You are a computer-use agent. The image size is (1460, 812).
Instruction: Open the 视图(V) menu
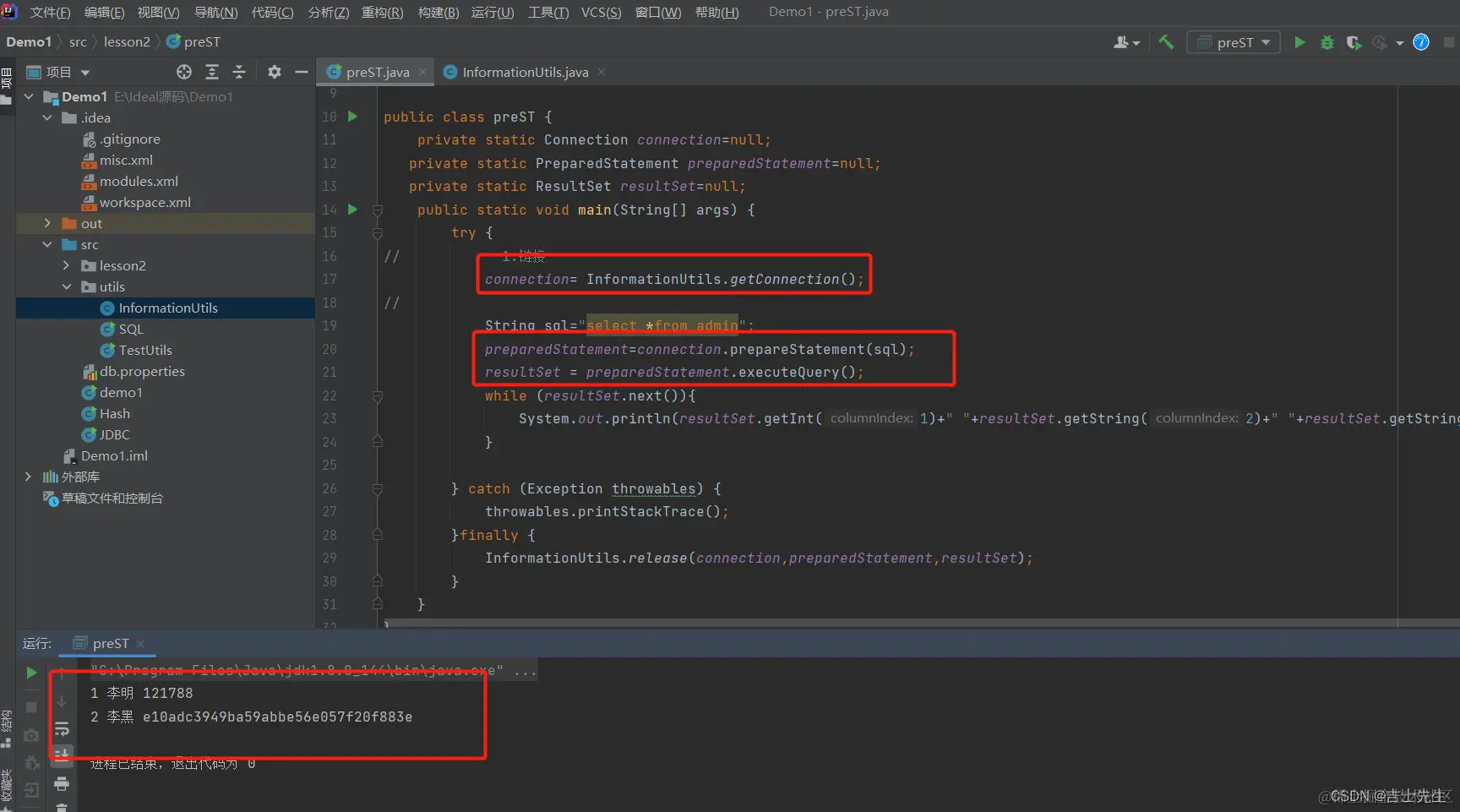pyautogui.click(x=158, y=12)
